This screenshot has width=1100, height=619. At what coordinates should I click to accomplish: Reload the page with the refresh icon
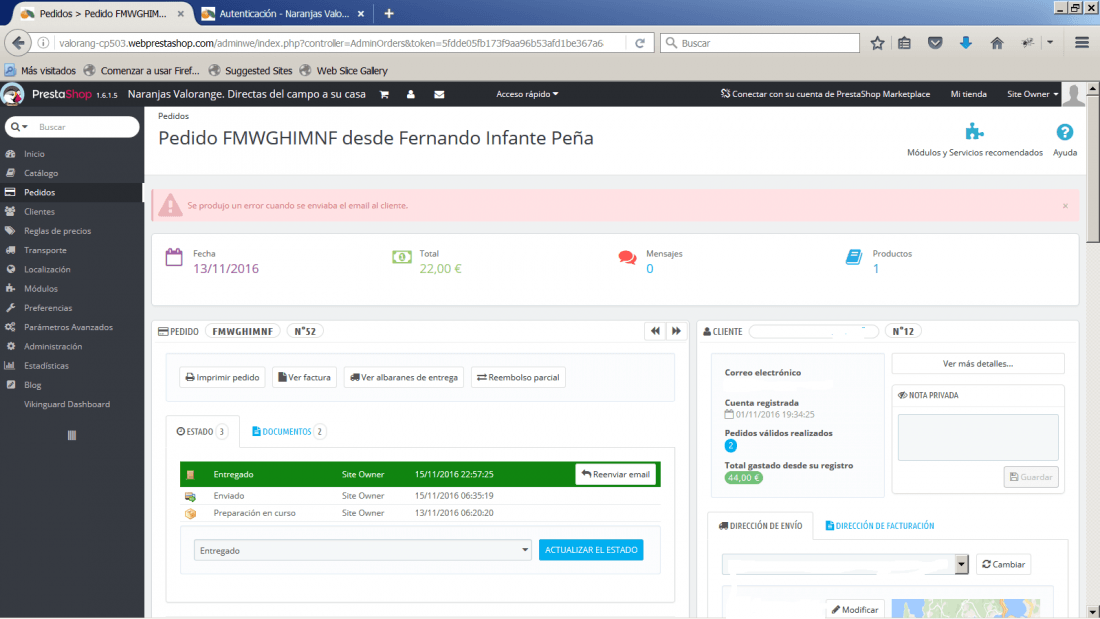tap(640, 43)
